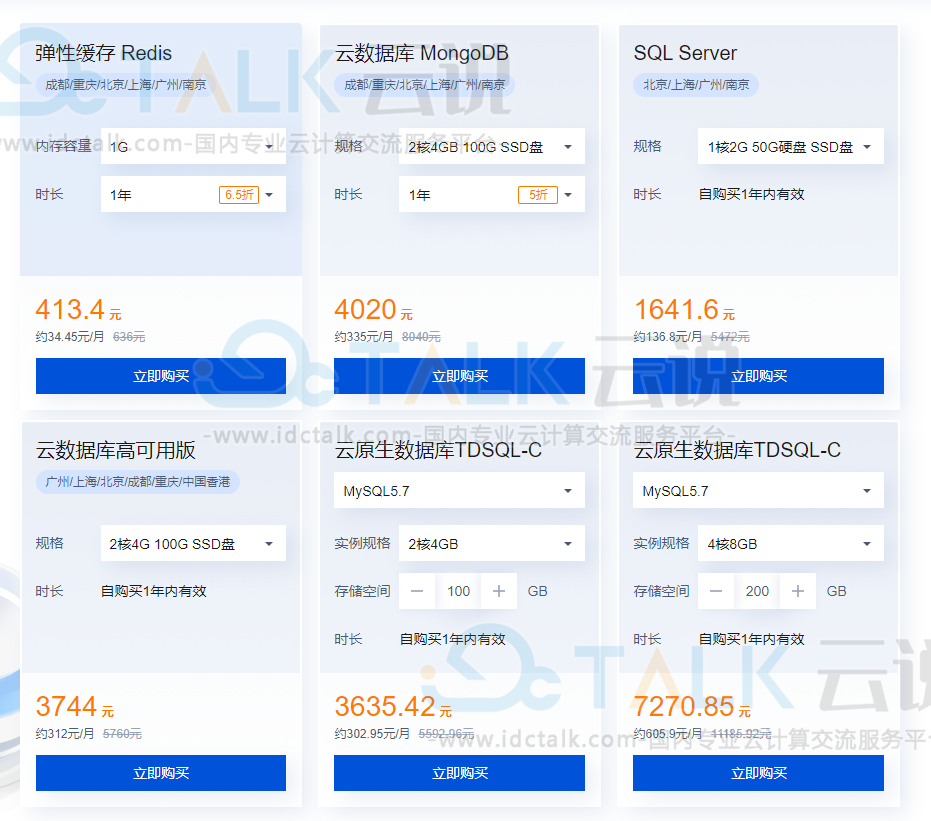Viewport: 931px width, 821px height.
Task: Click the 5折 discount badge in MongoDB duration
Action: pyautogui.click(x=538, y=195)
